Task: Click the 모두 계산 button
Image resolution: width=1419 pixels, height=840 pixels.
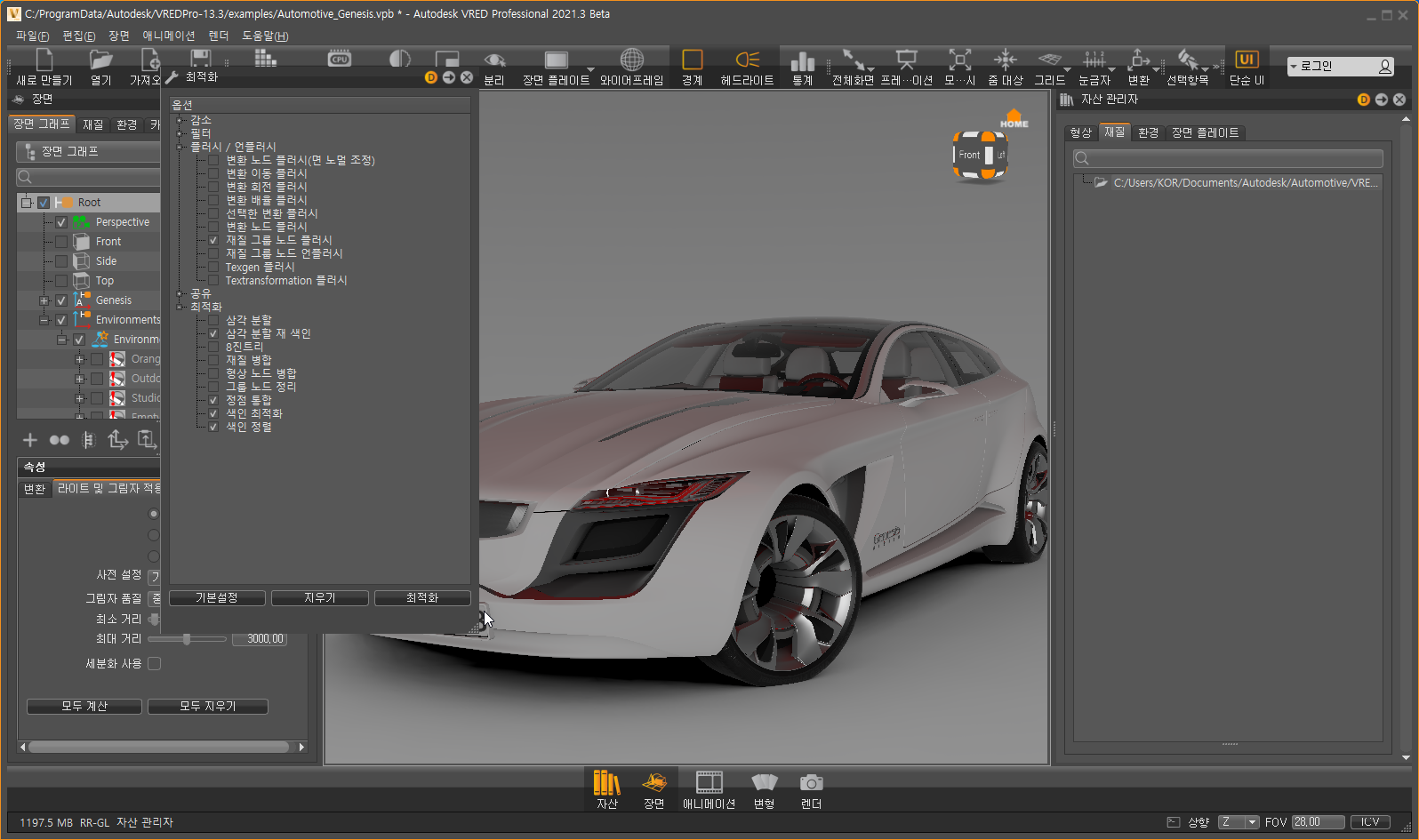Action: [x=84, y=707]
